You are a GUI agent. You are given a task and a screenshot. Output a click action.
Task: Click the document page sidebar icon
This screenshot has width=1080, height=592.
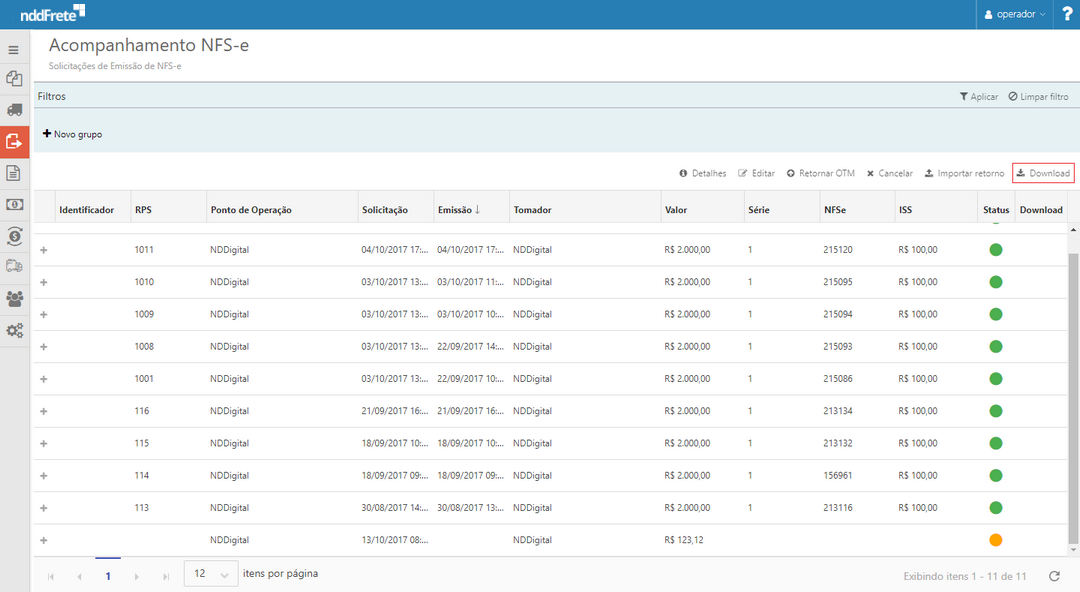tap(14, 173)
